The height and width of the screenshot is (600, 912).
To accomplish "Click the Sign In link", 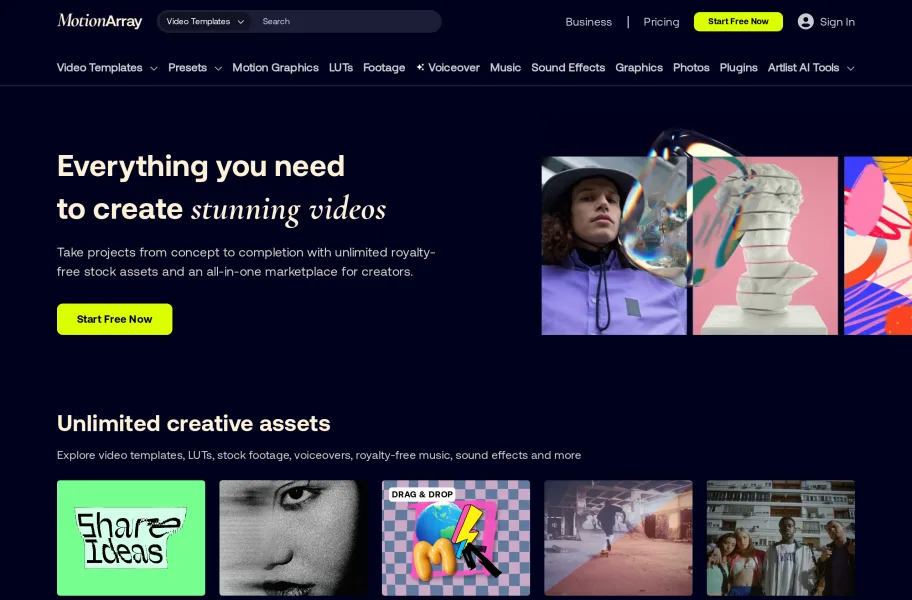I will pos(837,22).
